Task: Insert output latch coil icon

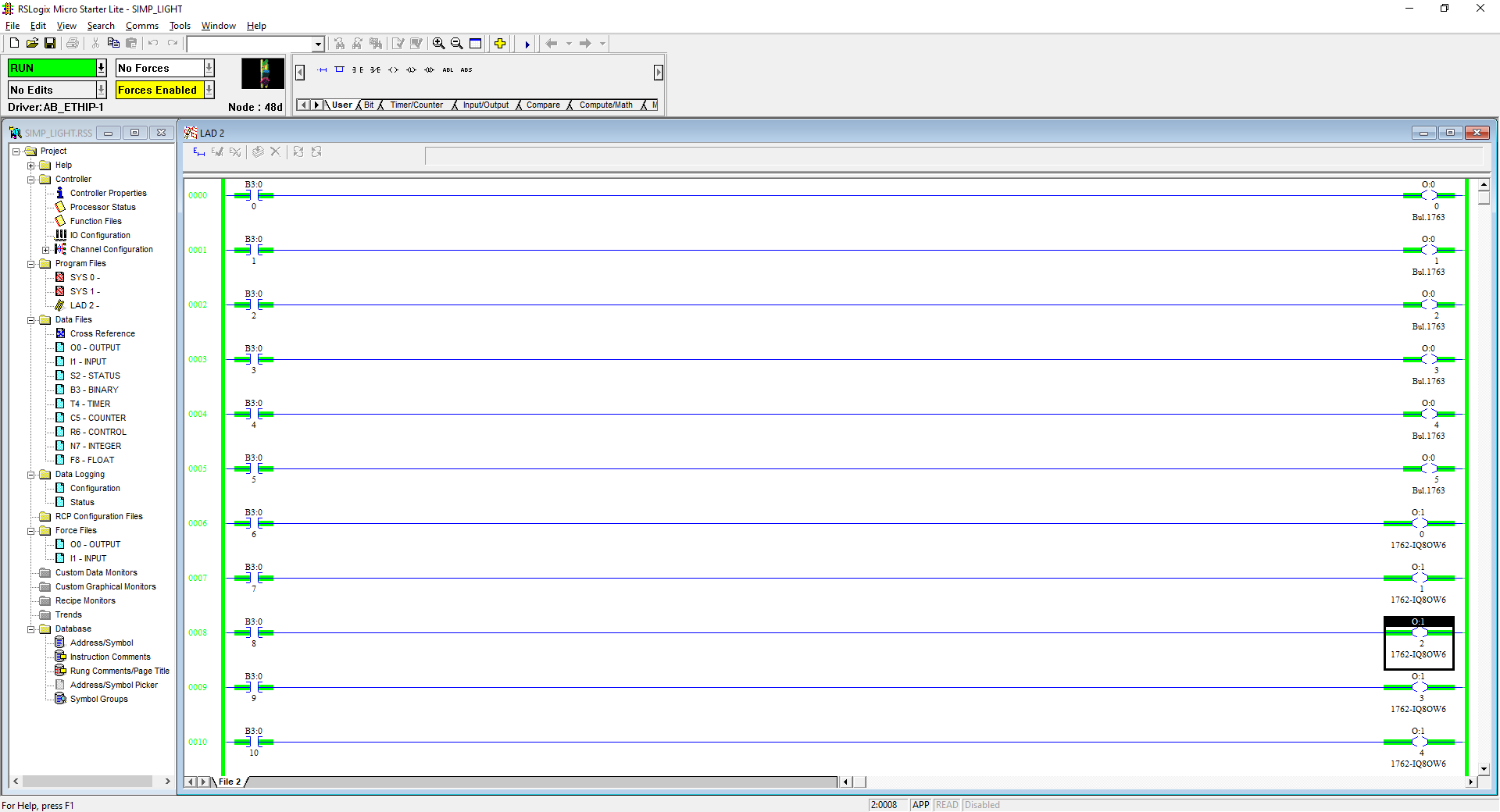Action: (x=411, y=70)
